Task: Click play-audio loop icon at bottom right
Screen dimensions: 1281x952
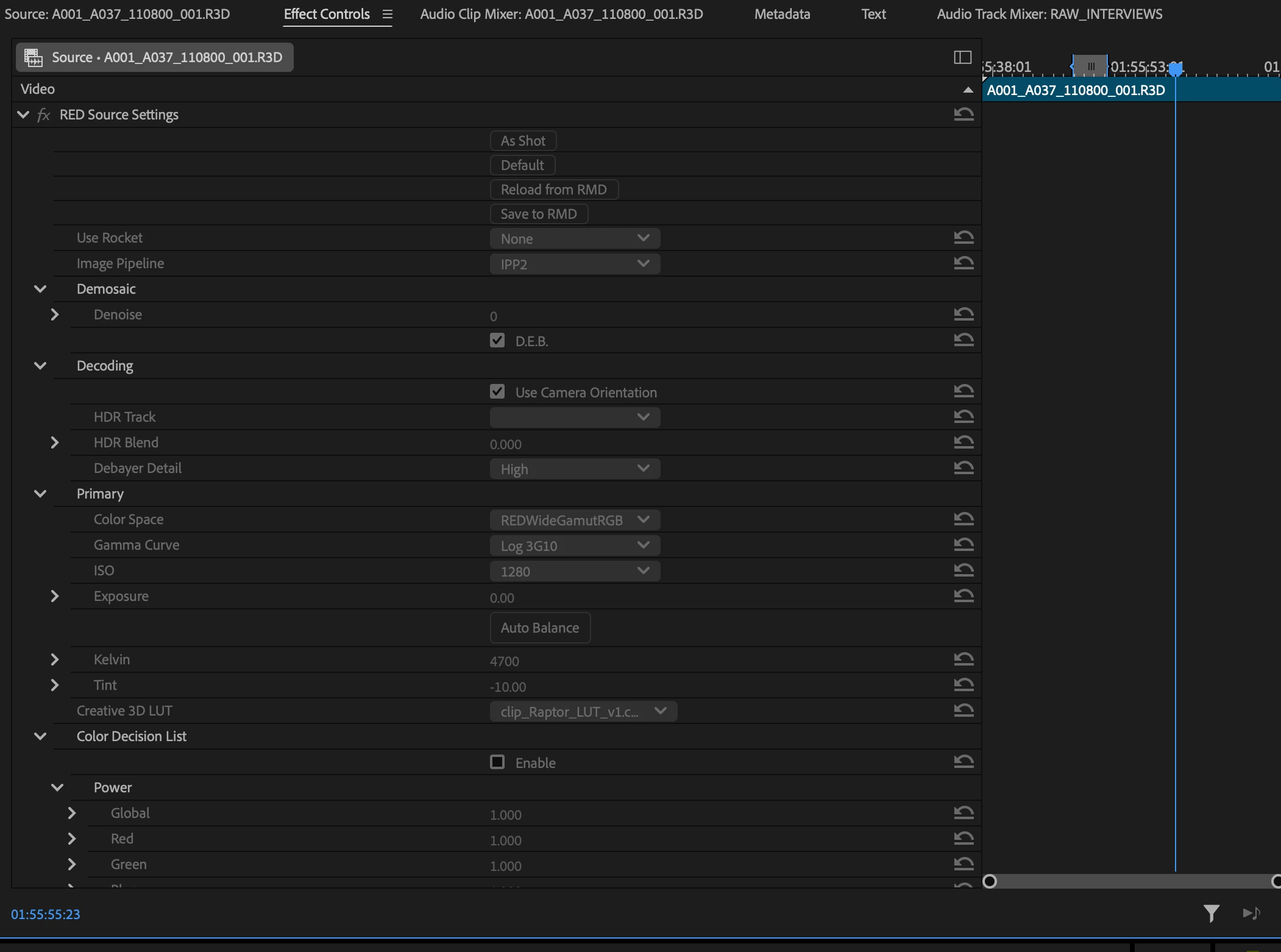Action: click(1251, 913)
